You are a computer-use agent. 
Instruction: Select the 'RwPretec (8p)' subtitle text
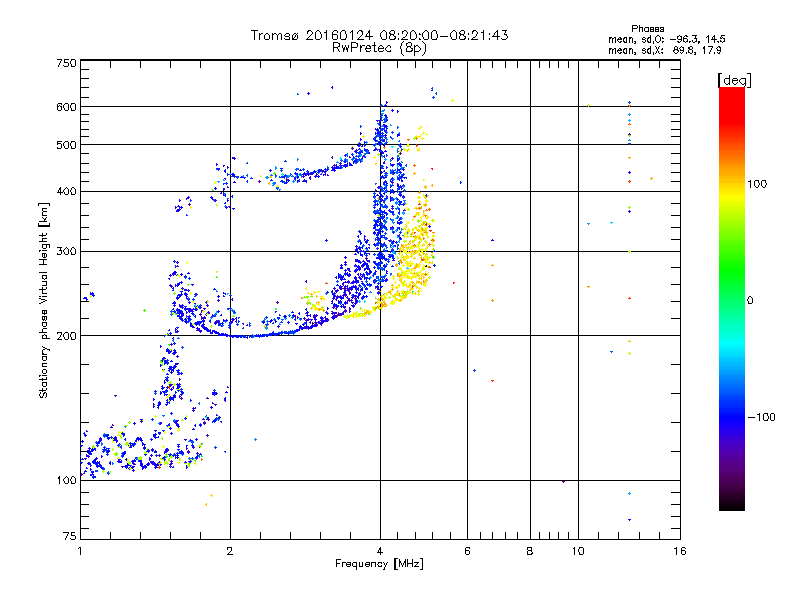[x=379, y=48]
